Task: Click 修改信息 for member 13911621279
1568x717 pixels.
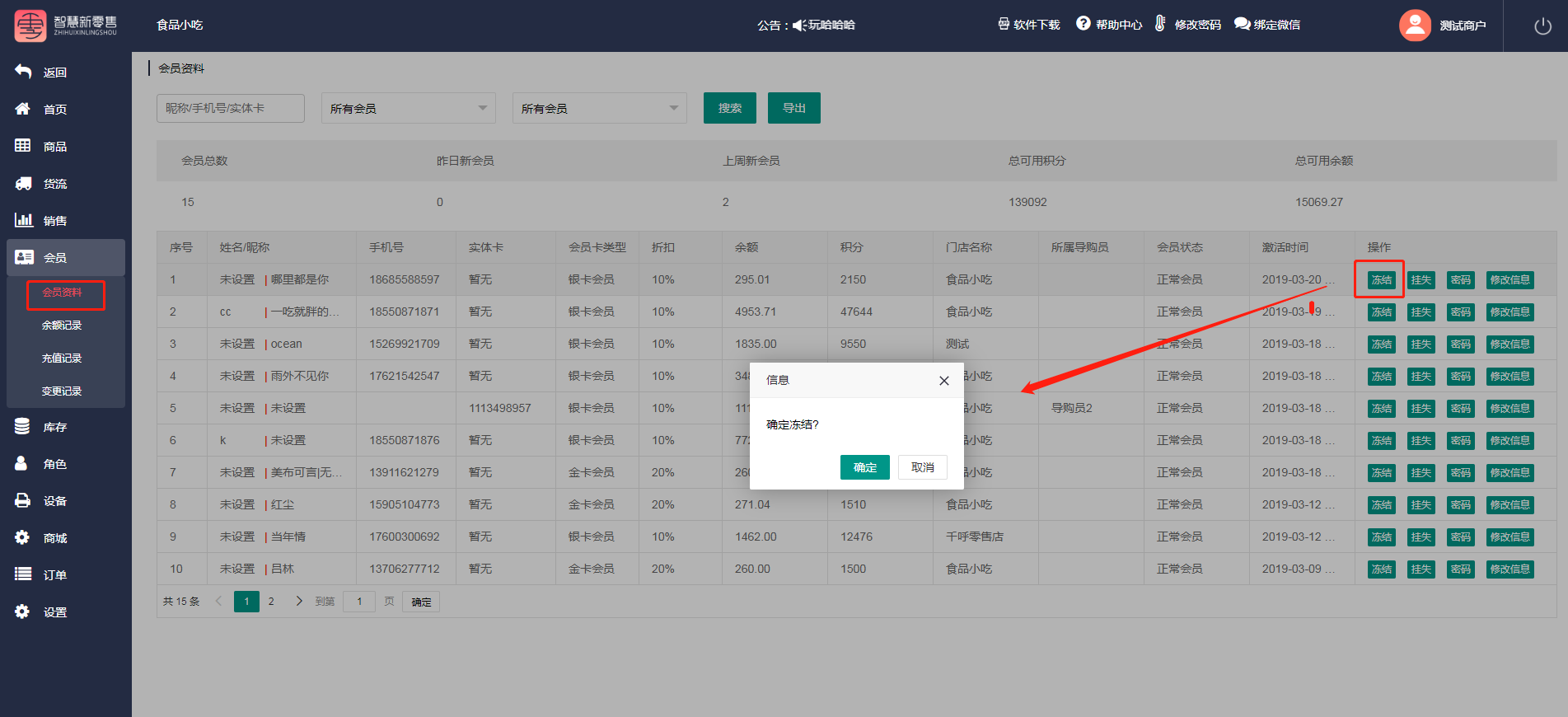Action: point(1510,473)
